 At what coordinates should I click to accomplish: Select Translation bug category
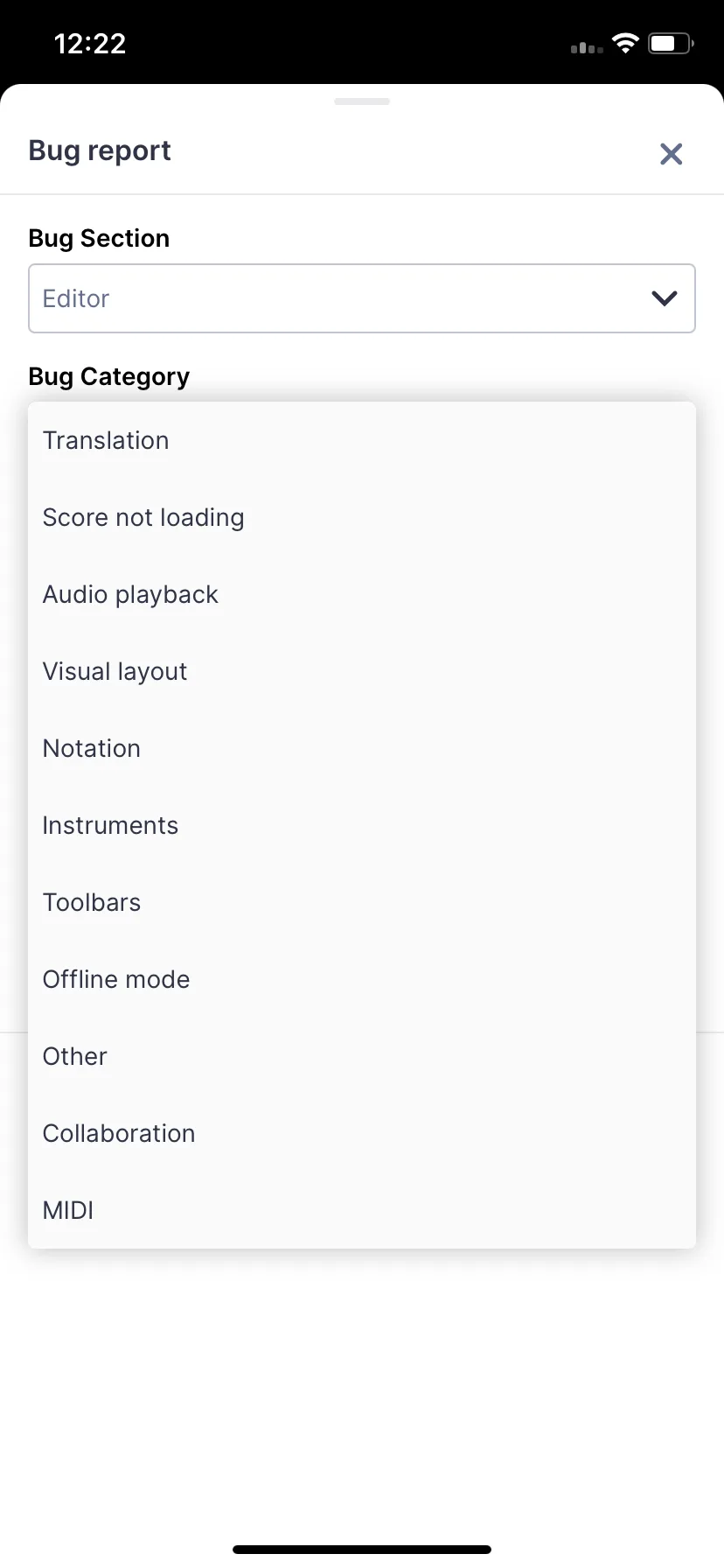[x=106, y=440]
